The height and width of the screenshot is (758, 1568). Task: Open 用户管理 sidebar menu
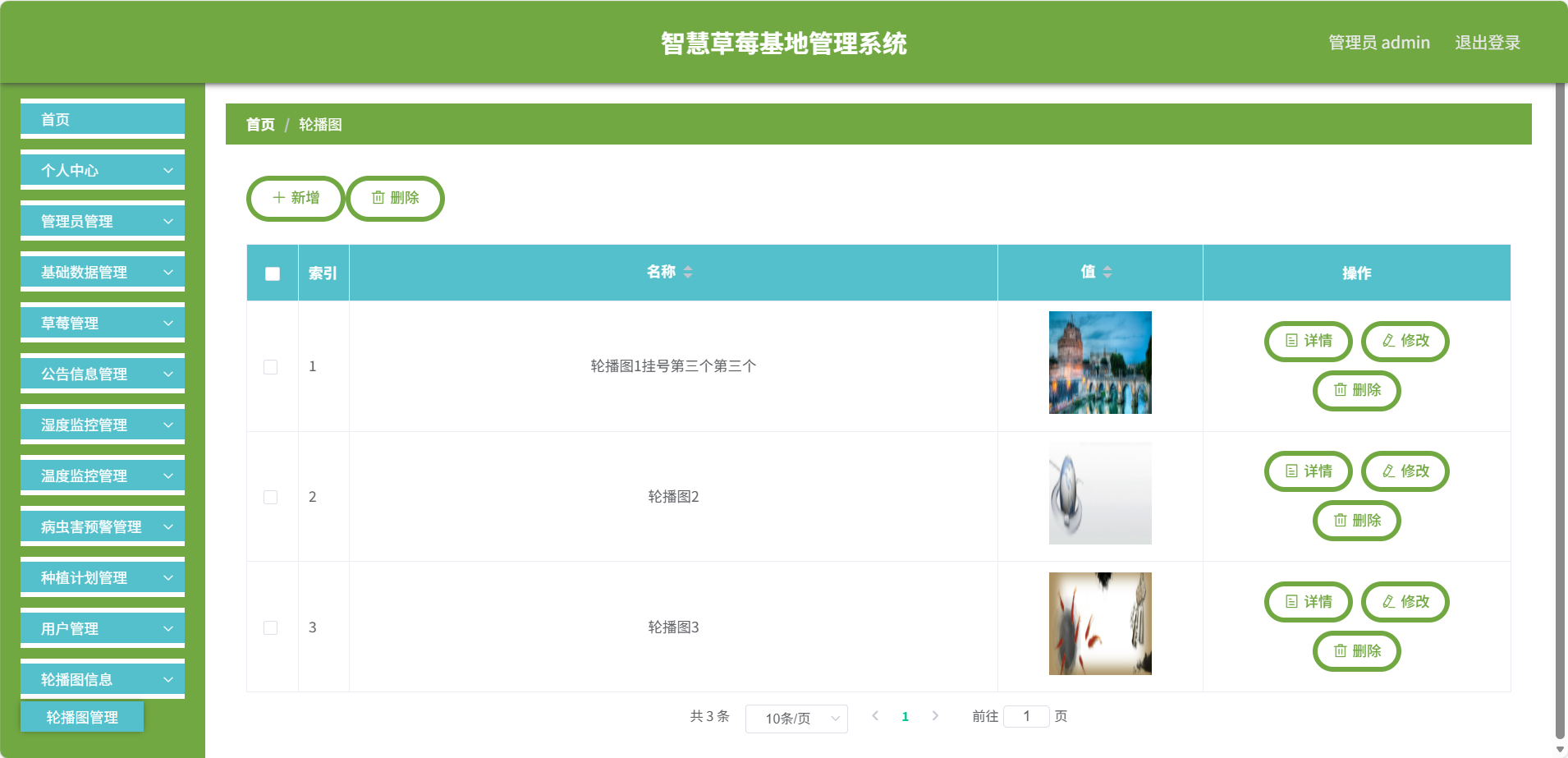coord(103,629)
